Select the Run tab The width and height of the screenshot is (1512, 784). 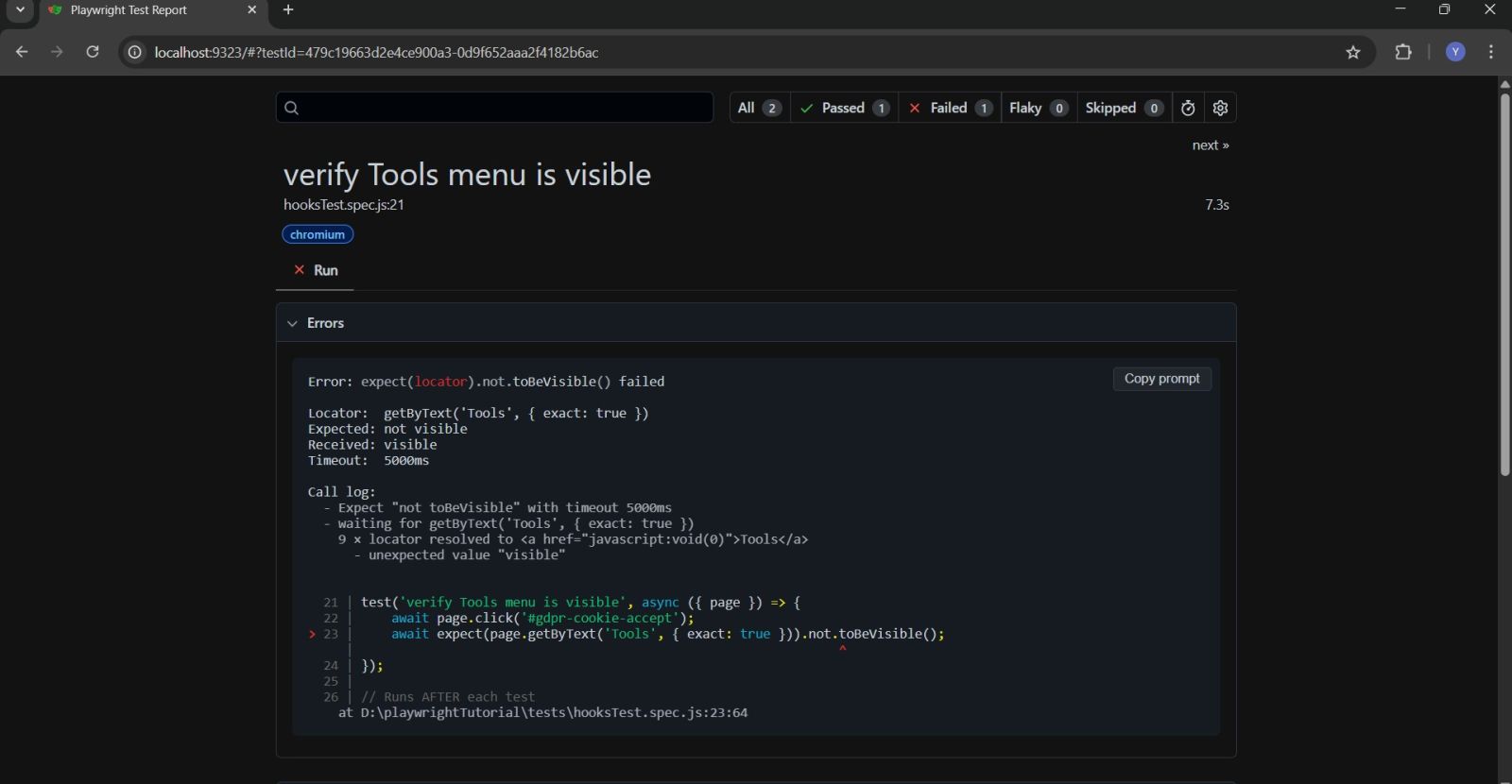coord(316,270)
